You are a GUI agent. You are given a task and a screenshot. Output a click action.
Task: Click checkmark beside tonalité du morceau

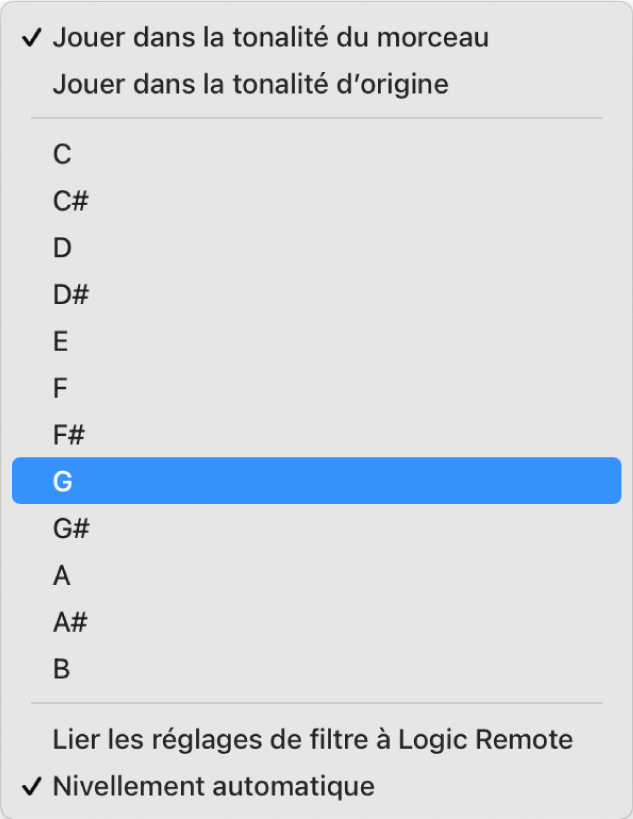tap(32, 38)
